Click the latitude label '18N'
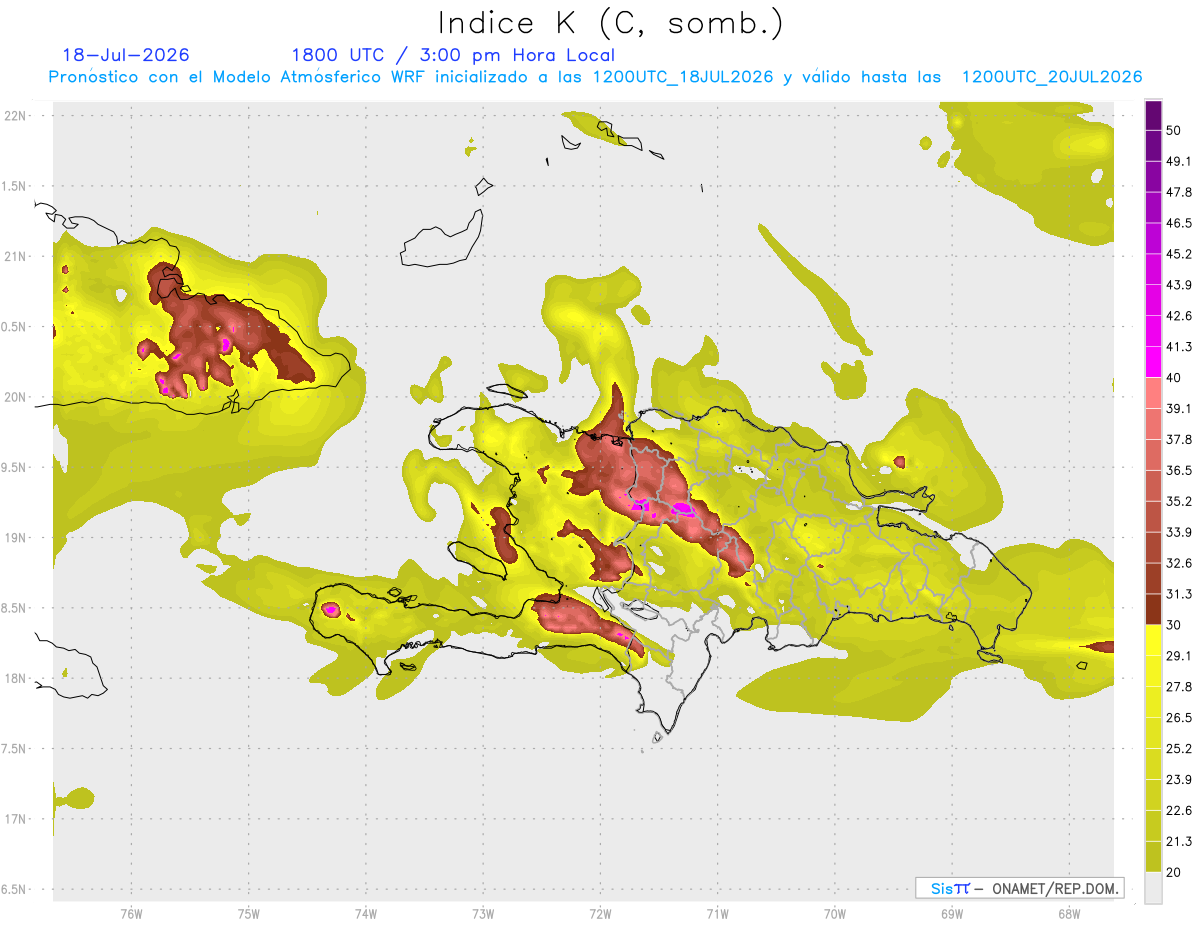Screen dimensions: 1200x927 (x=16, y=678)
